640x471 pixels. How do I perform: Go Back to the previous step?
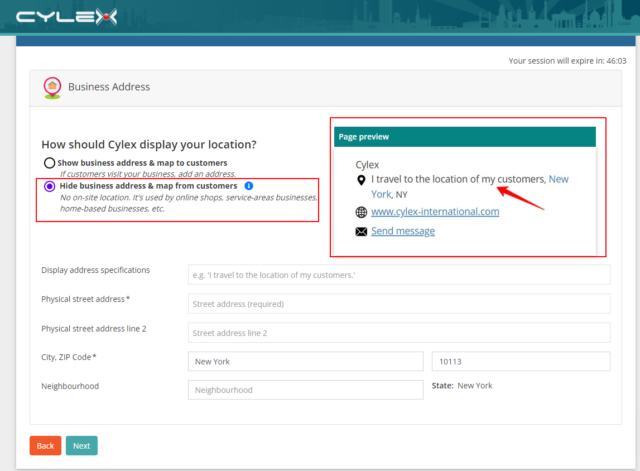click(x=45, y=446)
